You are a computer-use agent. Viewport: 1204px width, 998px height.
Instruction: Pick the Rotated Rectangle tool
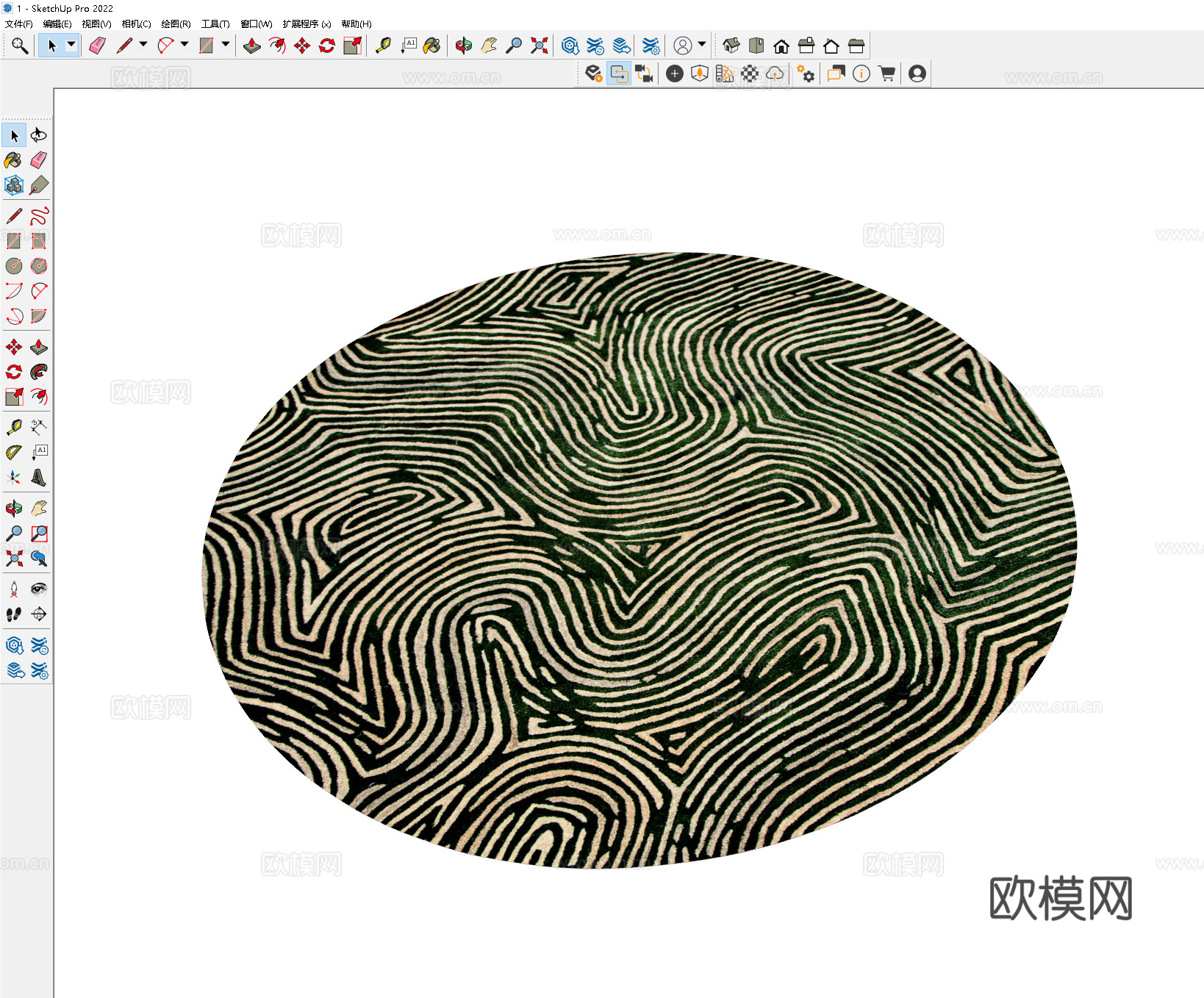point(39,241)
